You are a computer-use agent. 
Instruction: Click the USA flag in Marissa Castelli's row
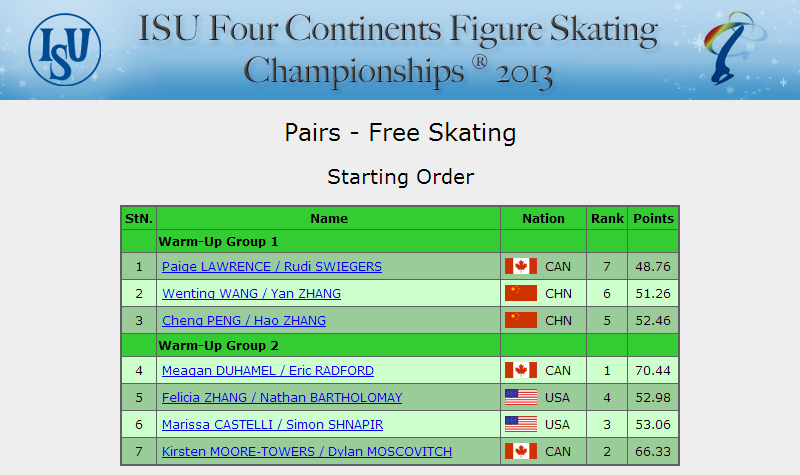520,424
